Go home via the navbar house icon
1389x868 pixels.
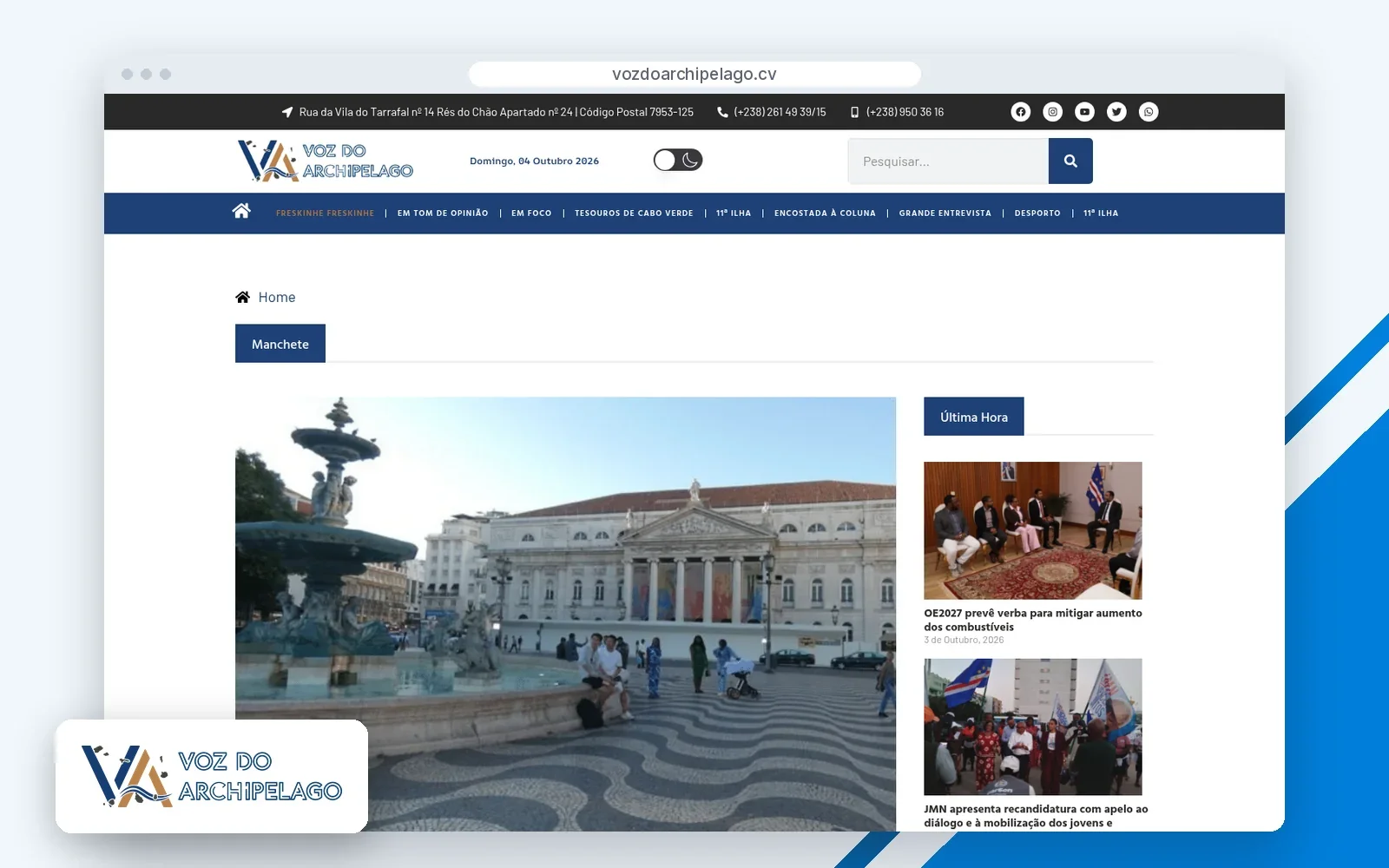pyautogui.click(x=241, y=211)
